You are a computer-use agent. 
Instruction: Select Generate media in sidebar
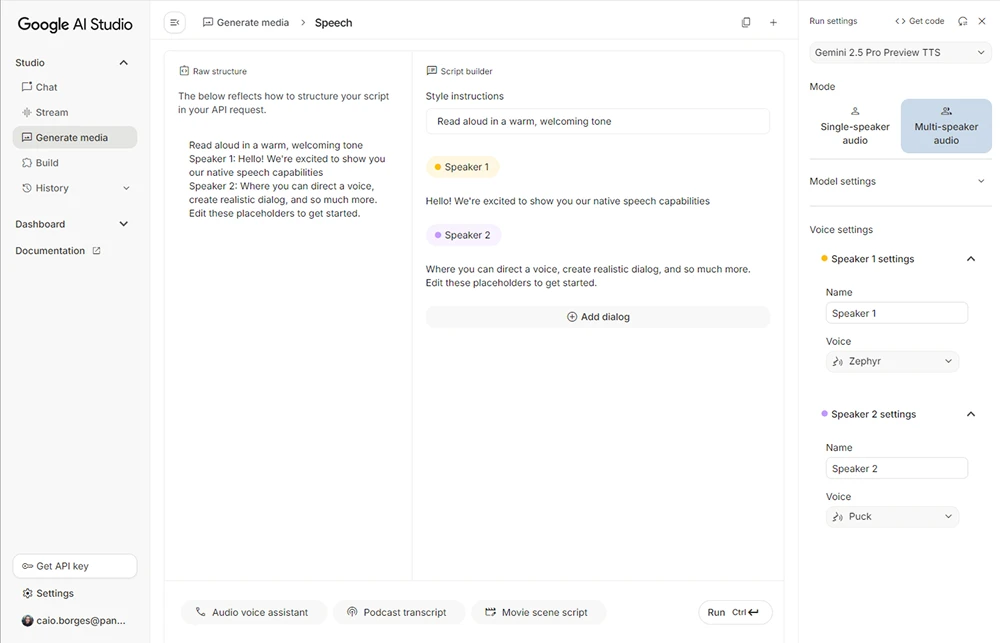[75, 137]
